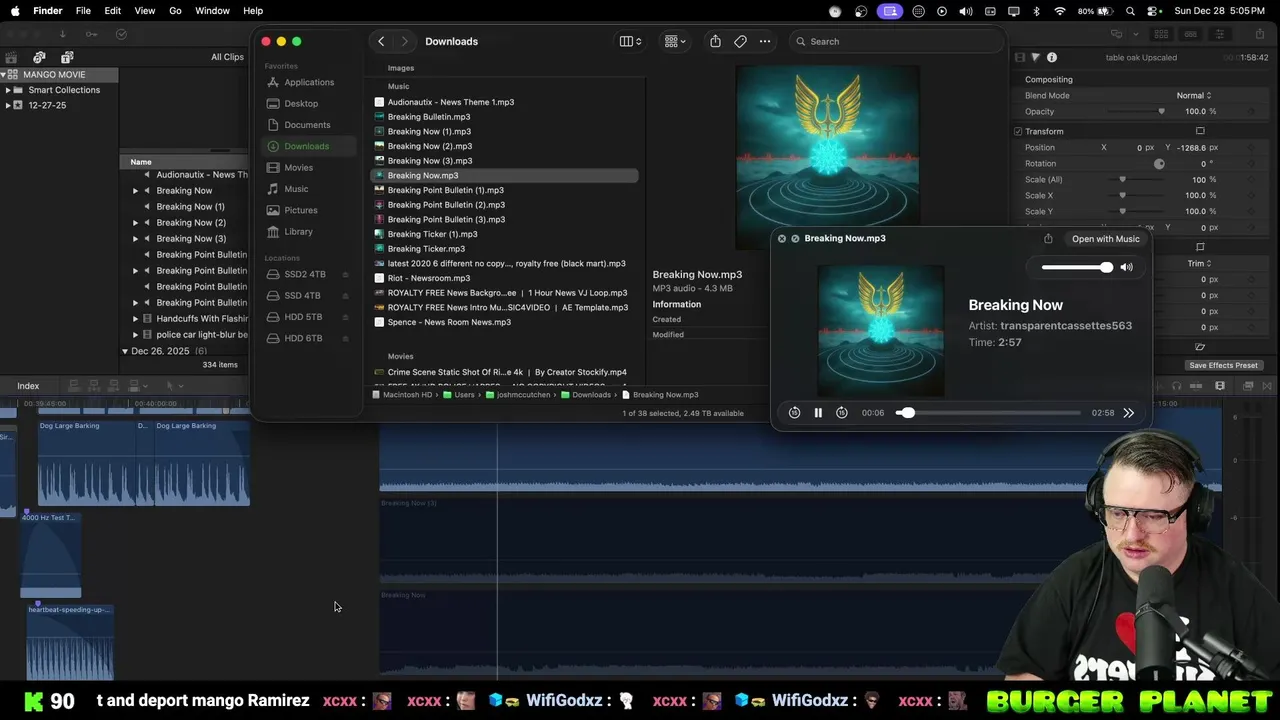Toggle the Transform checkbox in the inspector
This screenshot has width=1280, height=720.
coord(1018,131)
